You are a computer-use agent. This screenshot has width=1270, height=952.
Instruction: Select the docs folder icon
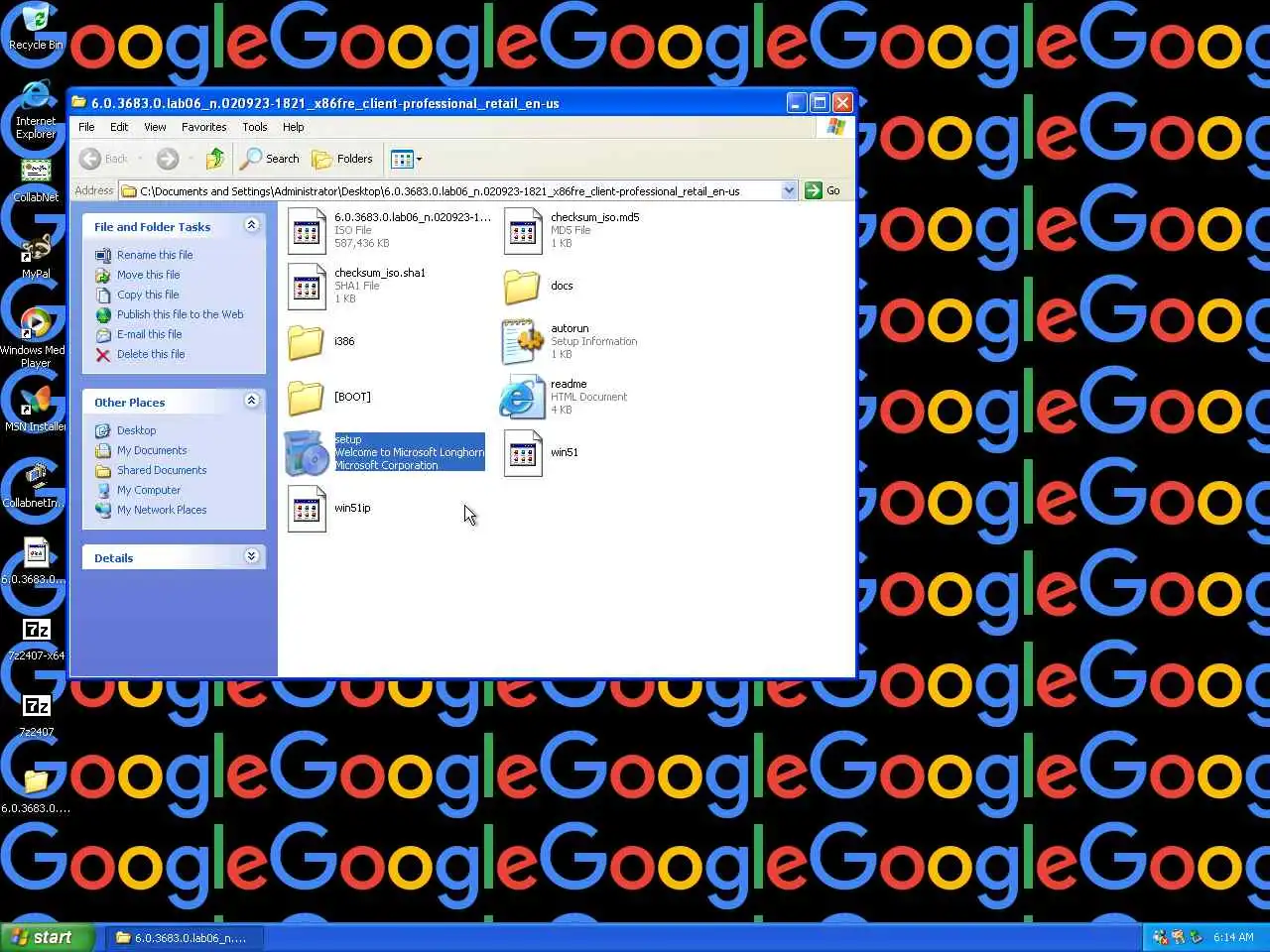pyautogui.click(x=522, y=287)
